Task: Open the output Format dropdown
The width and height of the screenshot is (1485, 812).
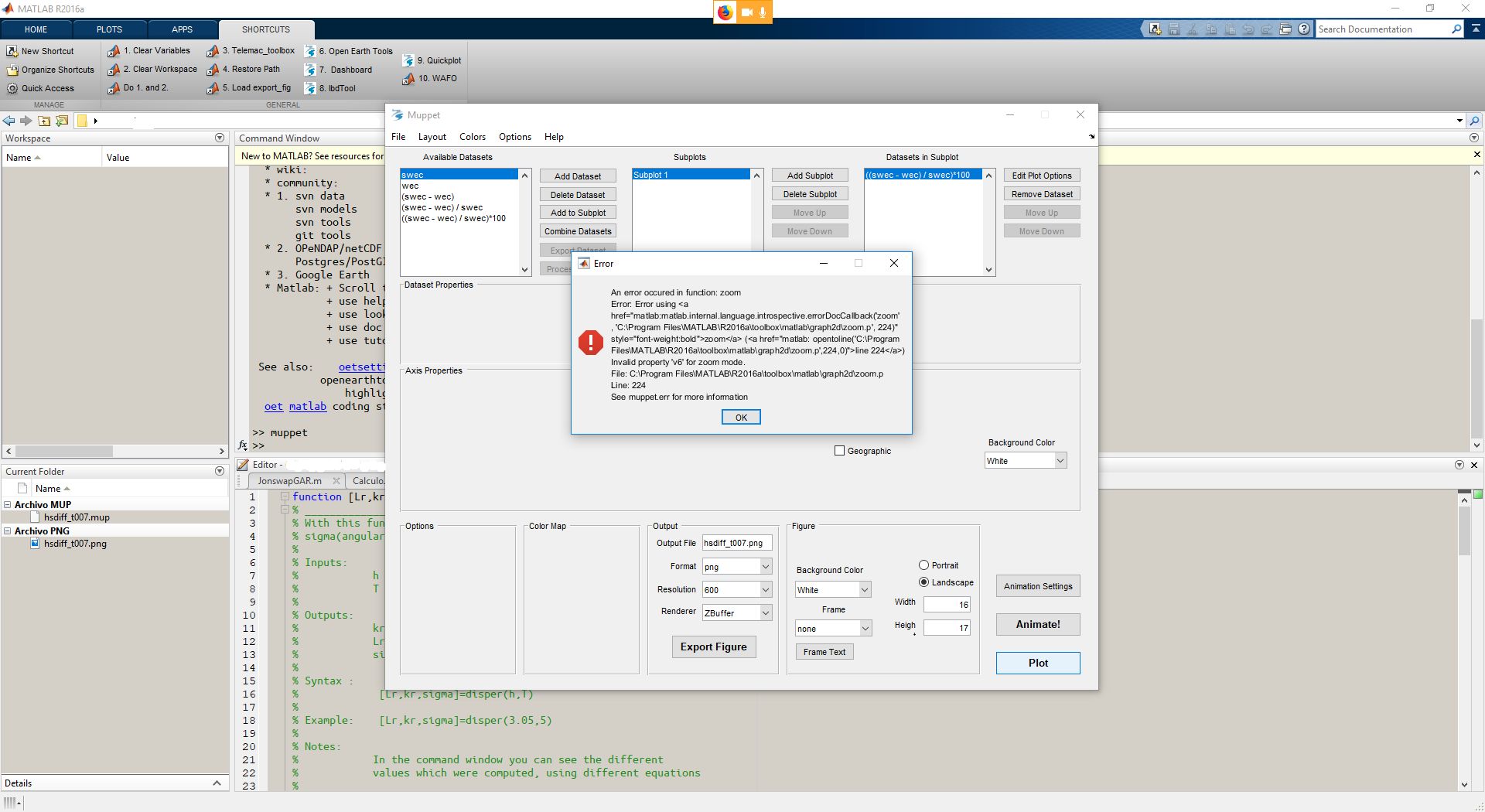Action: coord(736,567)
